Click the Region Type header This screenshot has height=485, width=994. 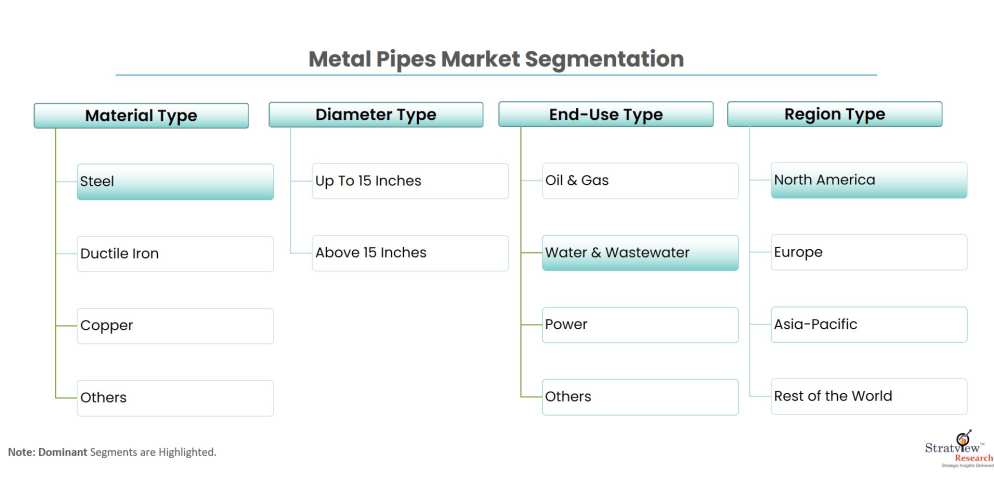[834, 114]
